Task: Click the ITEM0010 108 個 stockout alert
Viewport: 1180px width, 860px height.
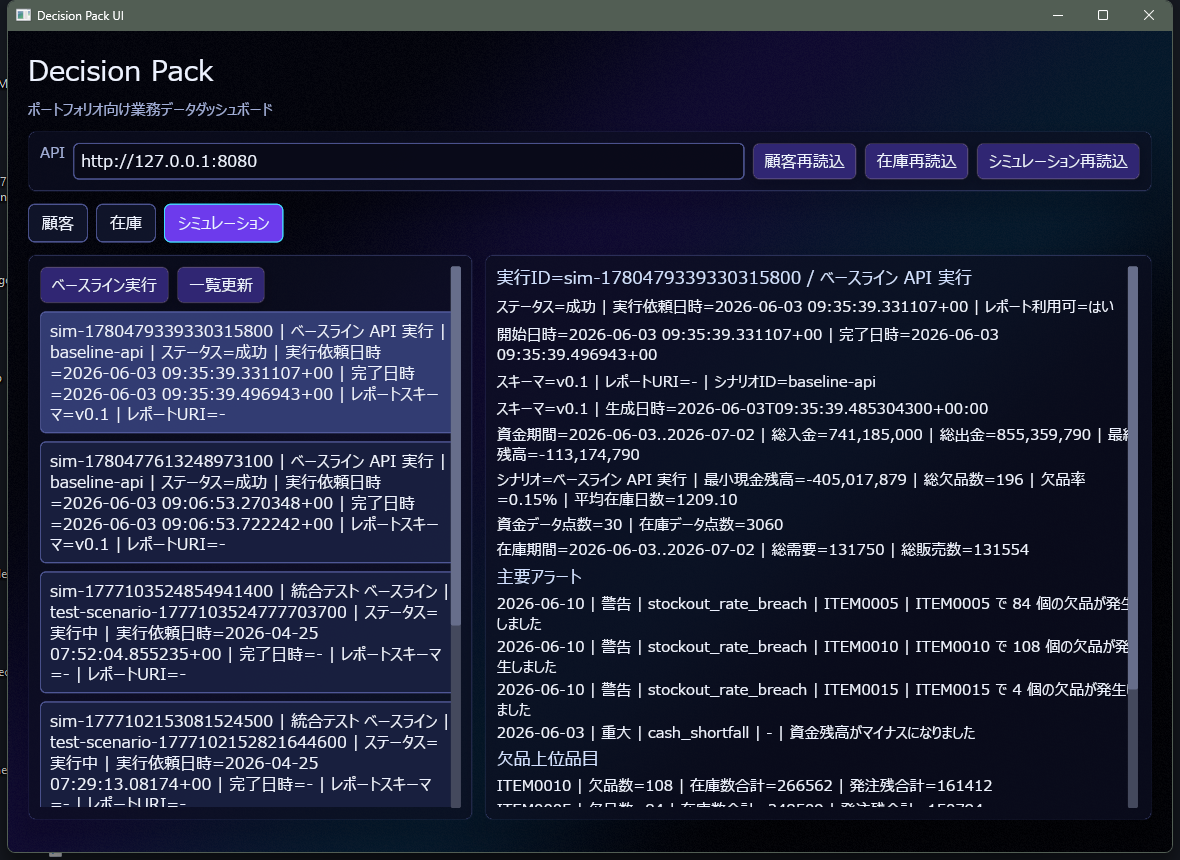Action: 812,656
